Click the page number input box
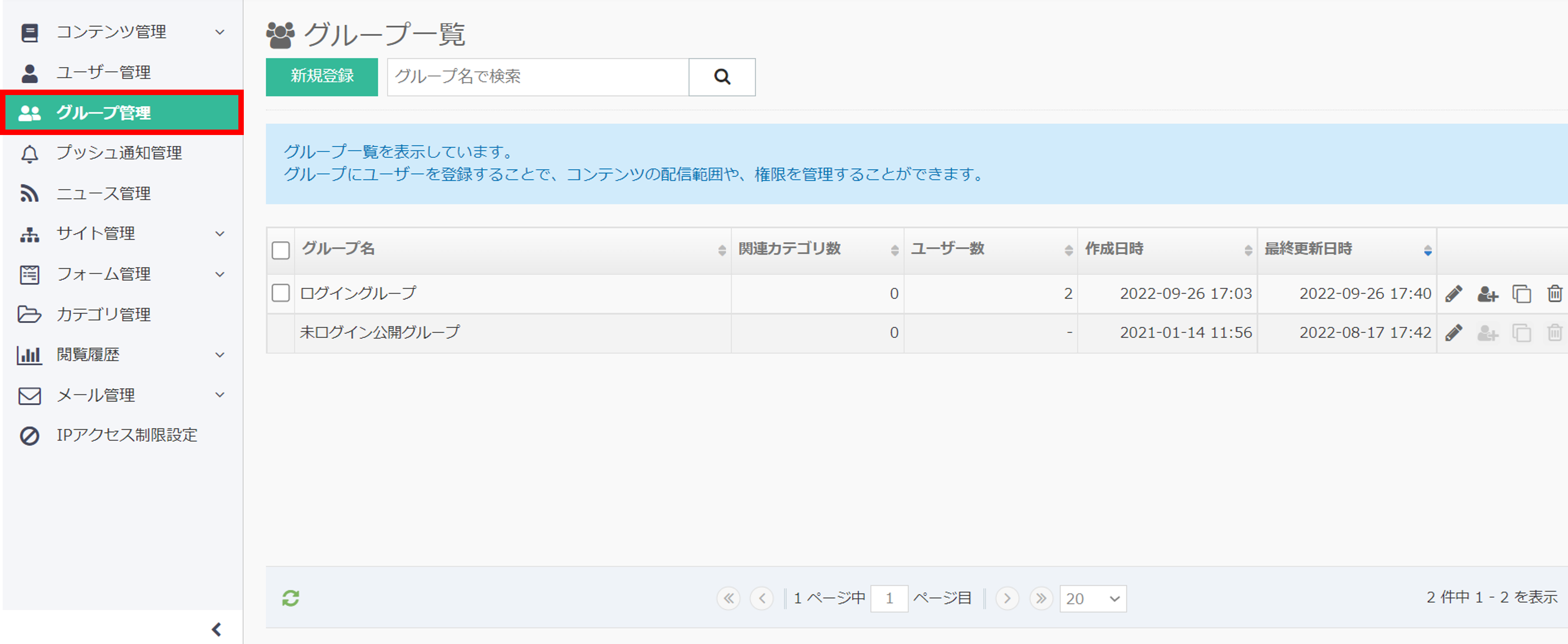Image resolution: width=1568 pixels, height=644 pixels. click(889, 599)
